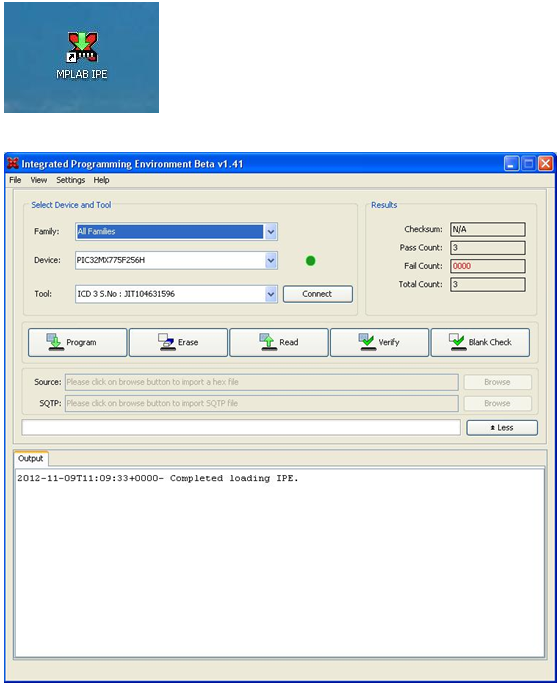Viewport: 557px width, 686px height.
Task: Click the red X application icon in the title bar
Action: pos(13,163)
